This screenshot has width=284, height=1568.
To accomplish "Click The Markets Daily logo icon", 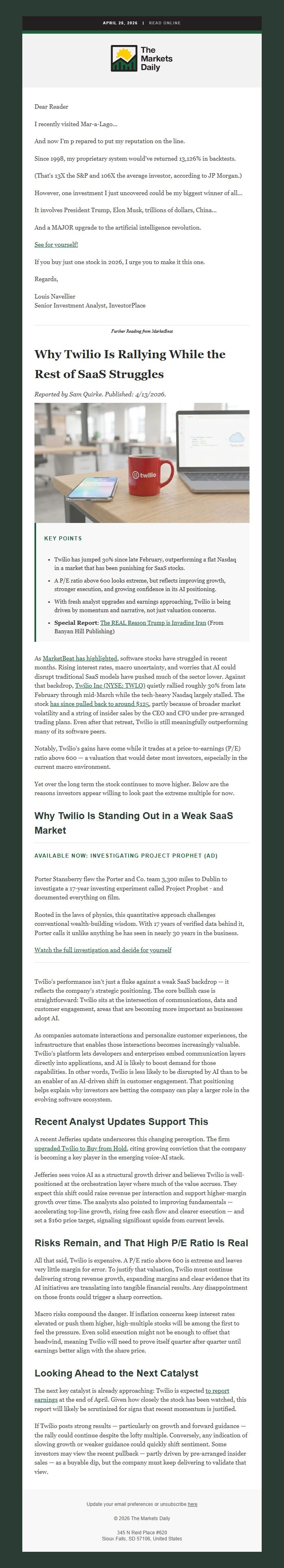I will (124, 58).
